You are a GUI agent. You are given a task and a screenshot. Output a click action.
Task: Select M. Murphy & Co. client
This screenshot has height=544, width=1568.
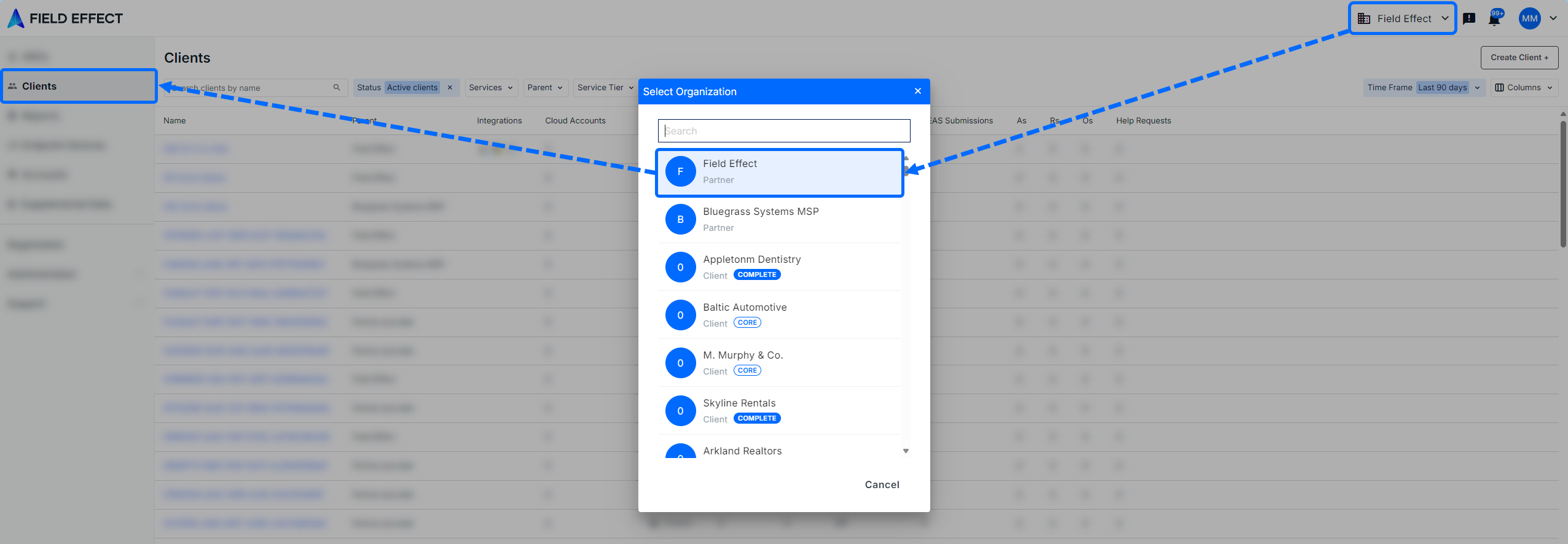[x=780, y=363]
